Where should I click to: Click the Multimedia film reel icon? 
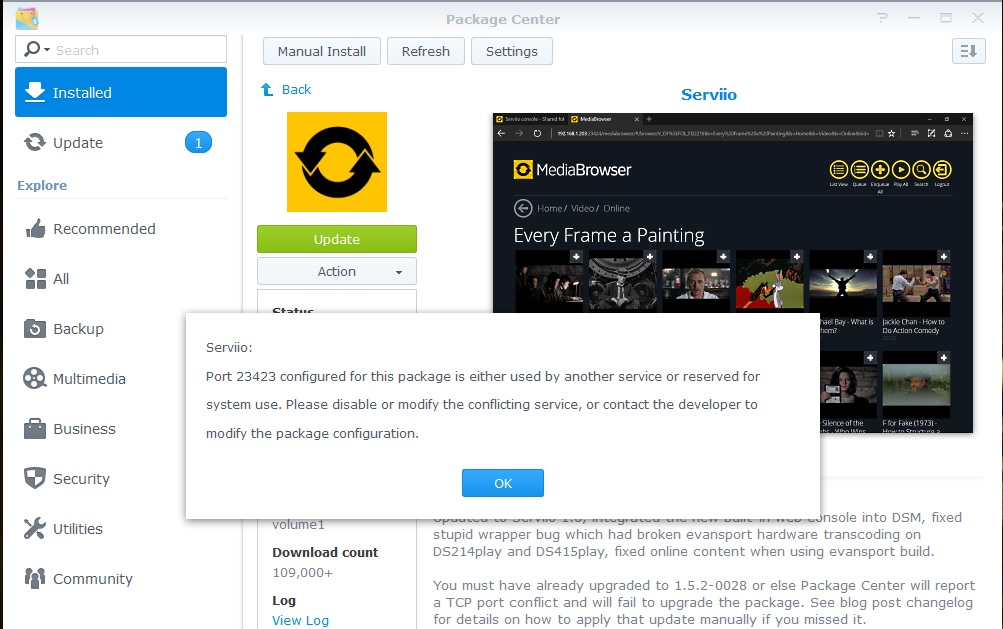pos(35,378)
